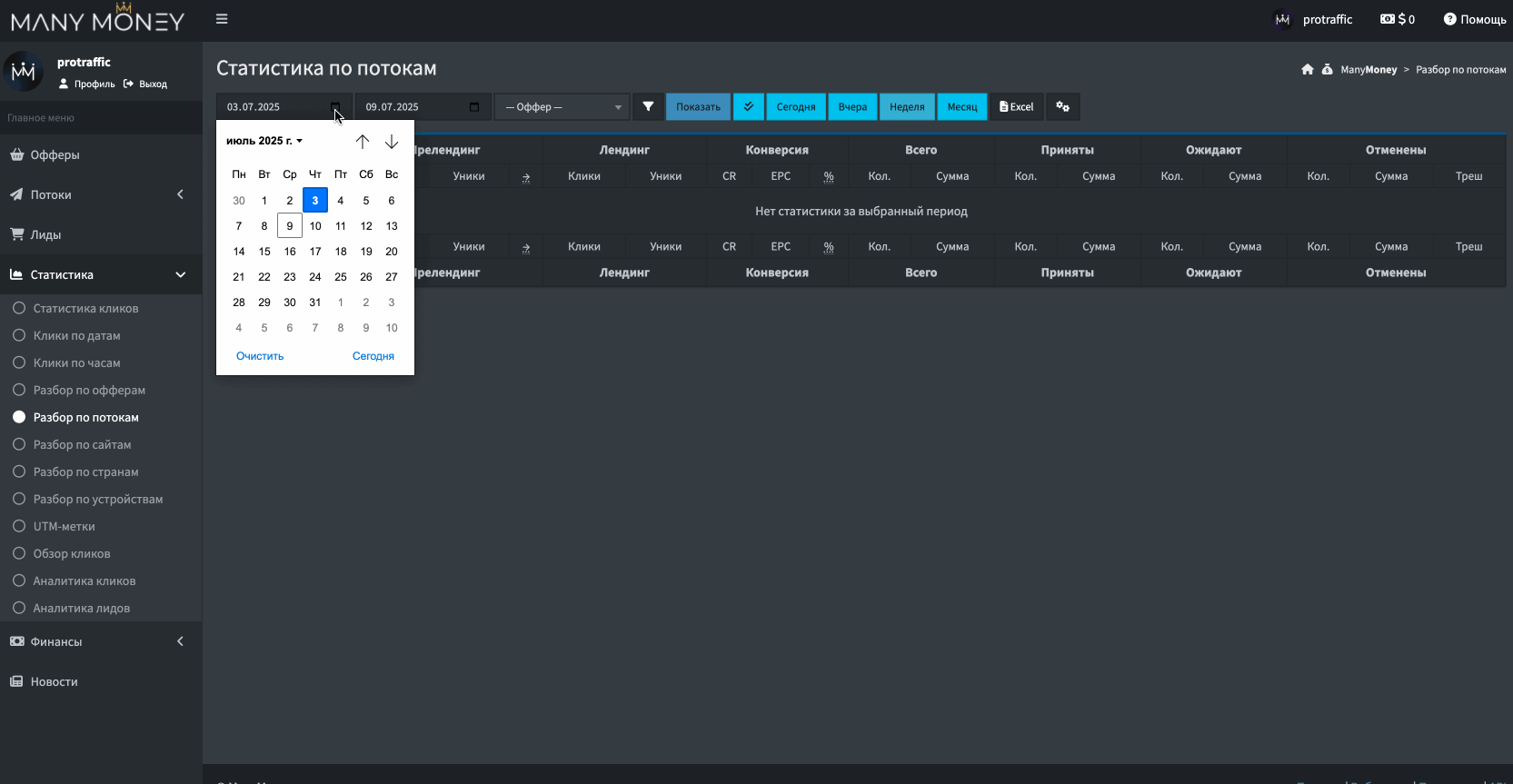Pick day 31 in calendar
Viewport: 1513px width, 784px height.
[315, 303]
